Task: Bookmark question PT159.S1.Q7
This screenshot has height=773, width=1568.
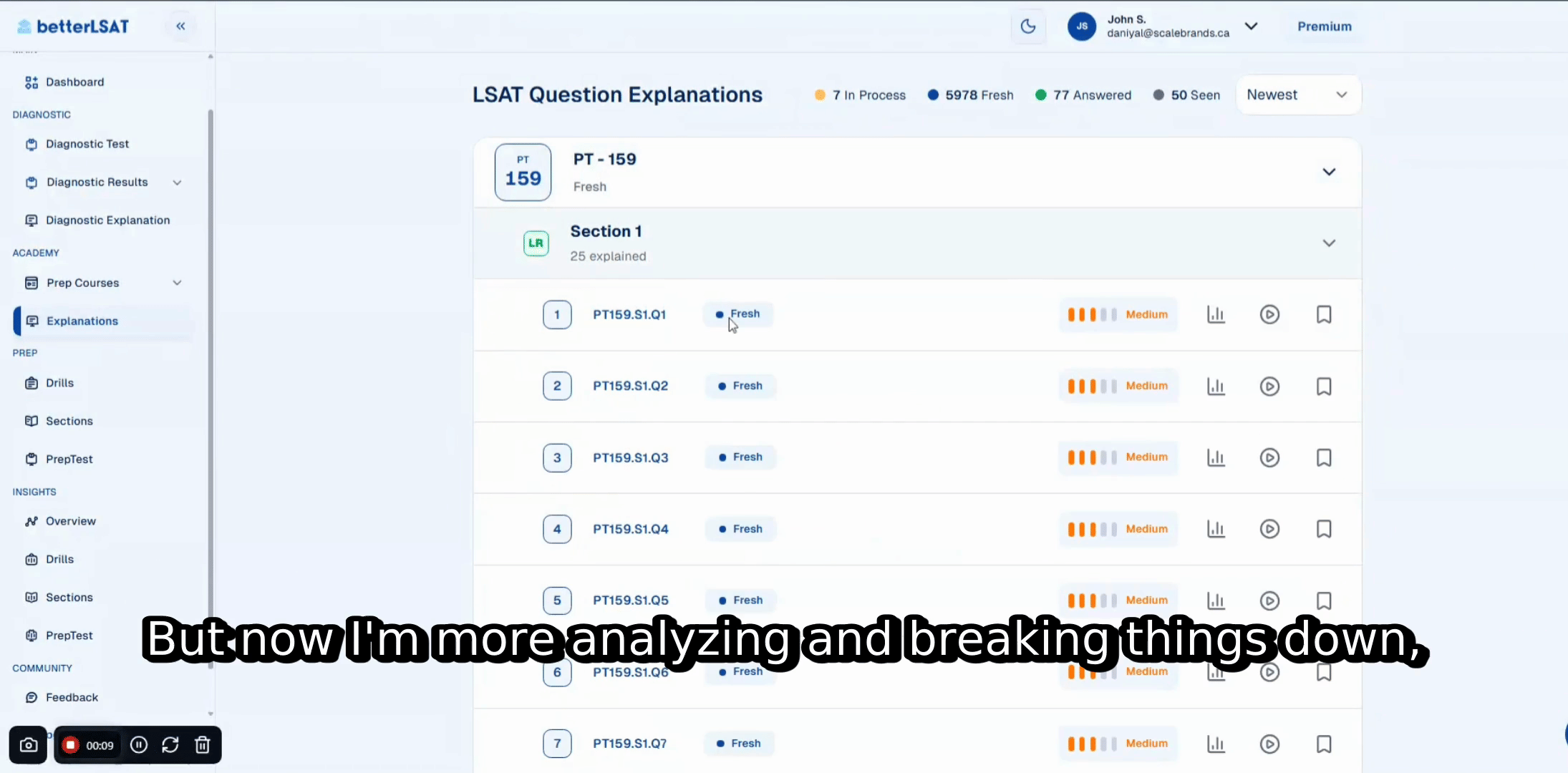Action: click(x=1324, y=744)
